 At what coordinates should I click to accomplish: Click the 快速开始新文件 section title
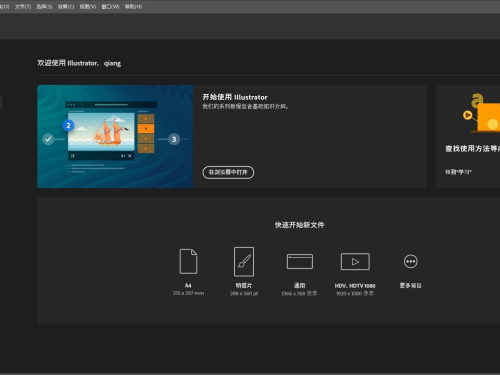pos(299,225)
